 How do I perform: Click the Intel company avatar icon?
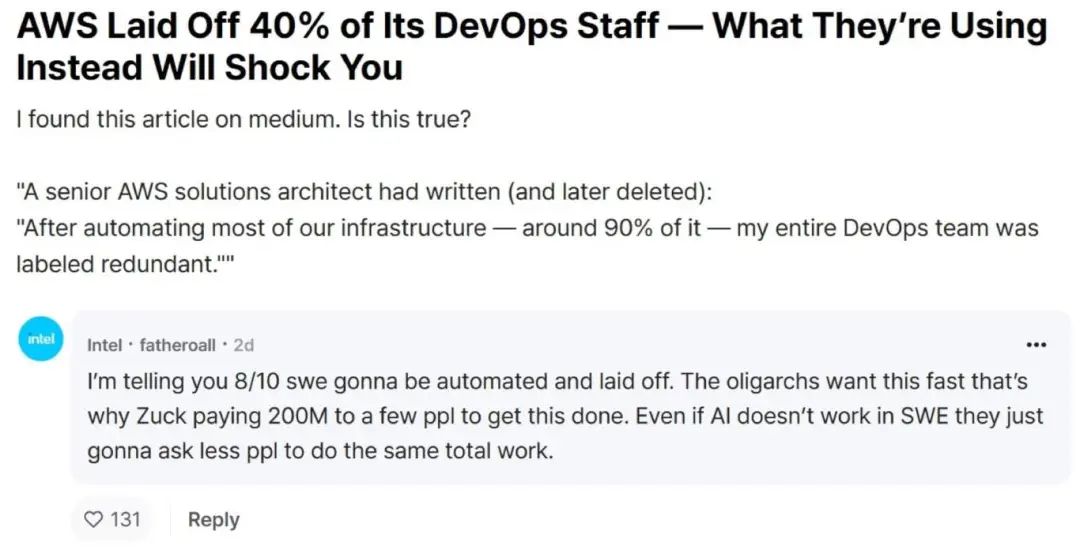point(41,339)
